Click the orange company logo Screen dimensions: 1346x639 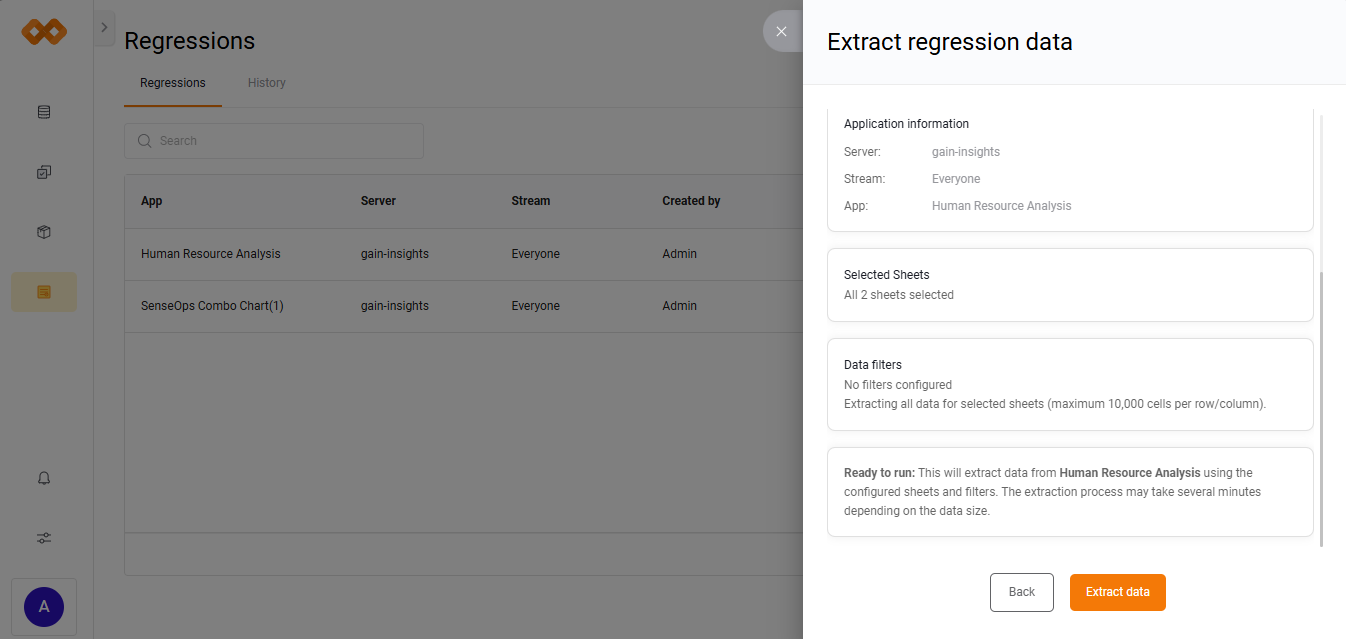[x=43, y=31]
